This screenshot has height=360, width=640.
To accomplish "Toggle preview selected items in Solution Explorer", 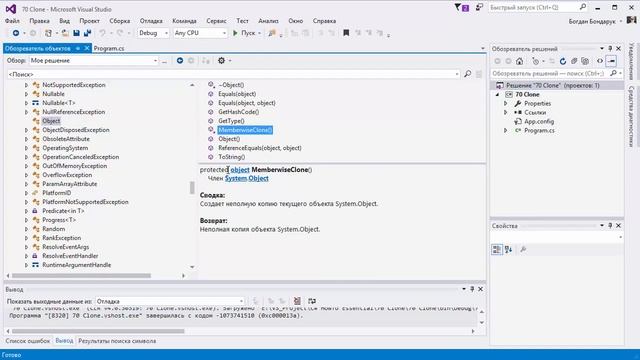I will tap(611, 61).
